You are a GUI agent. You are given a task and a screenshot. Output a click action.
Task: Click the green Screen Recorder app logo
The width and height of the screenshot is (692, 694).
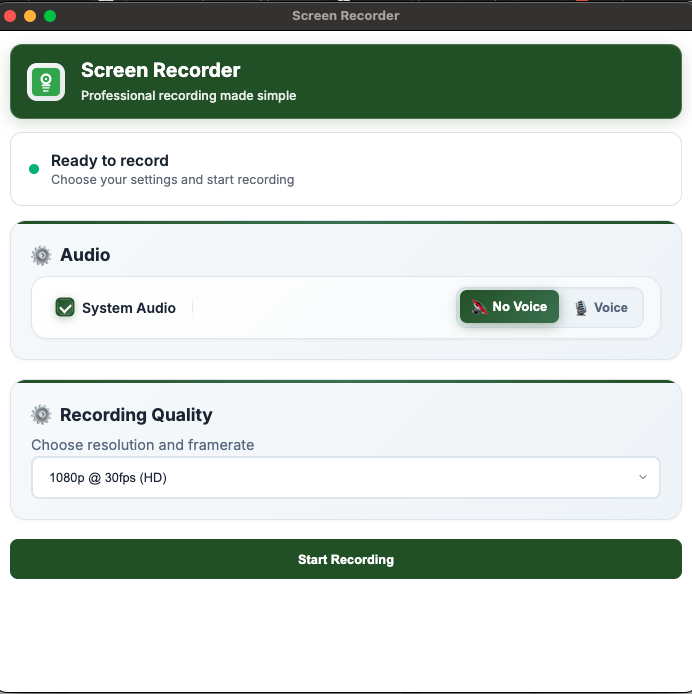pos(46,82)
